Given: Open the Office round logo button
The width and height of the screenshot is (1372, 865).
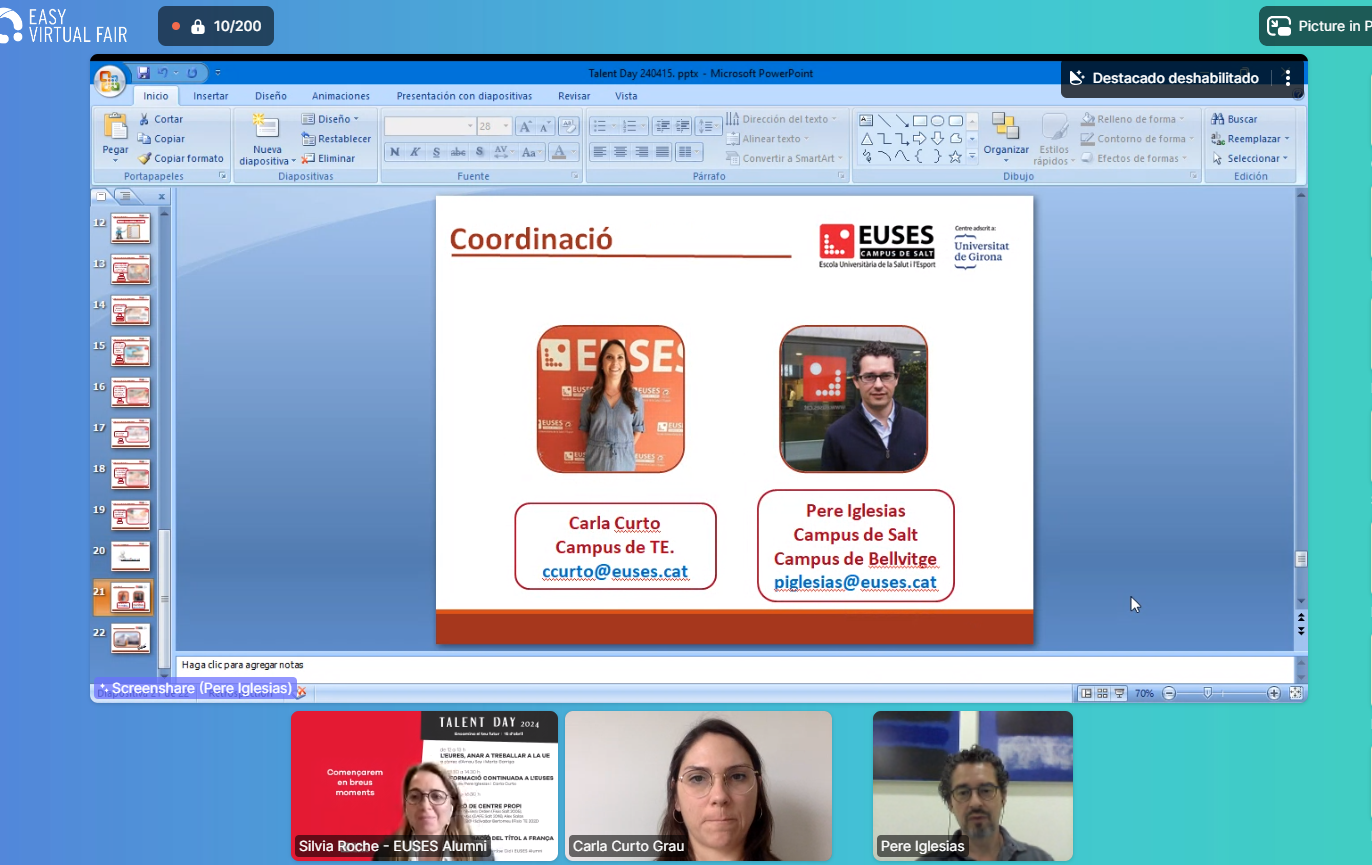Looking at the screenshot, I should tap(109, 80).
